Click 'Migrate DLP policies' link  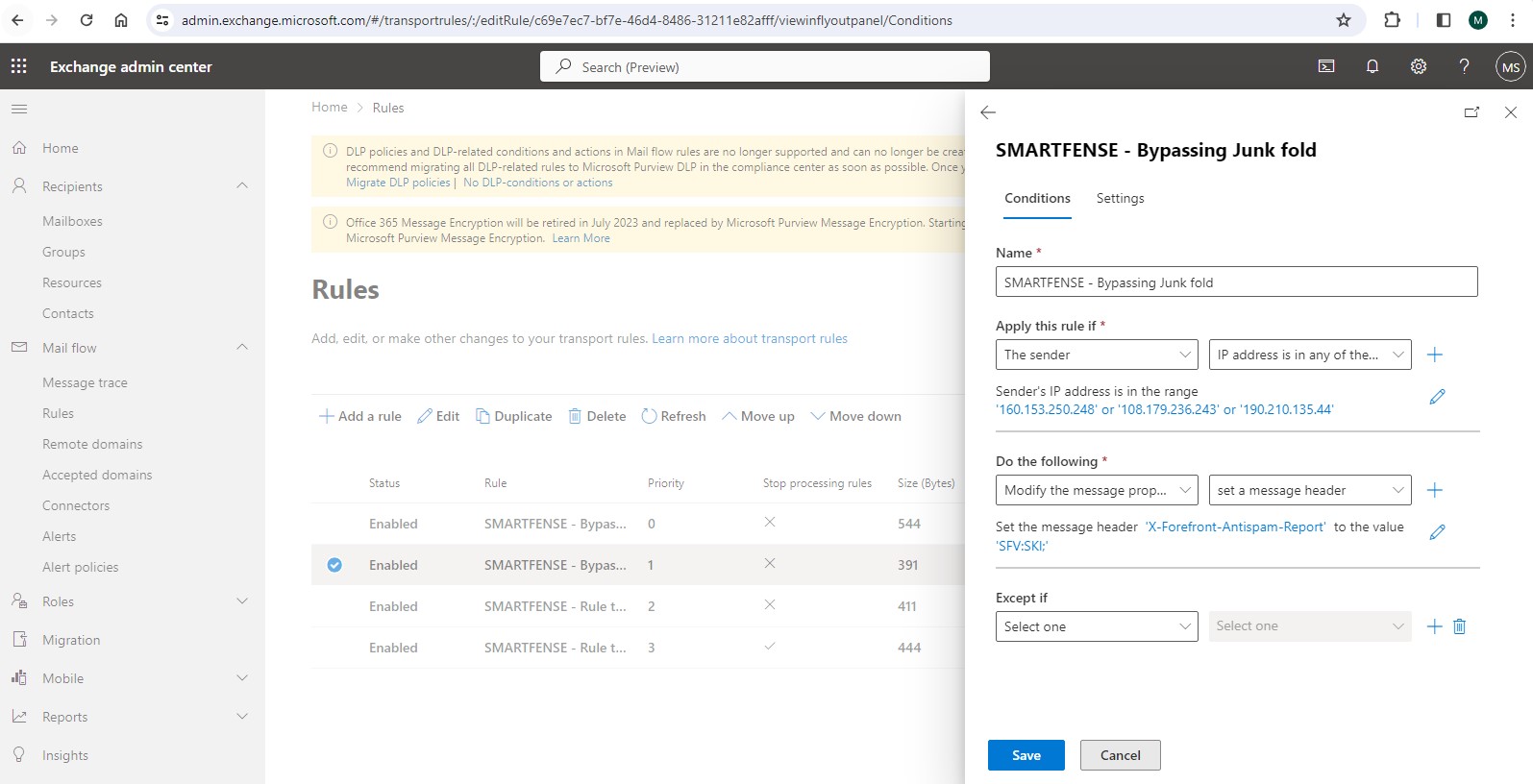click(398, 183)
